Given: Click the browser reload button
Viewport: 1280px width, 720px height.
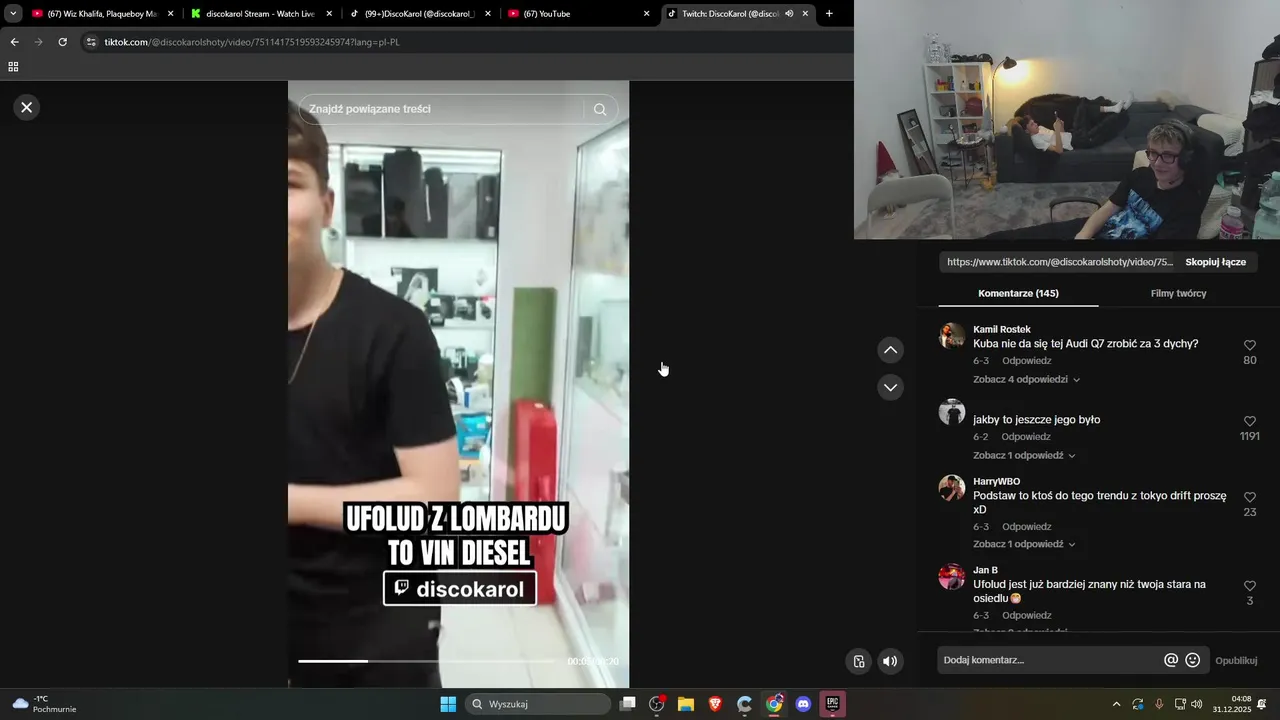Looking at the screenshot, I should point(62,42).
